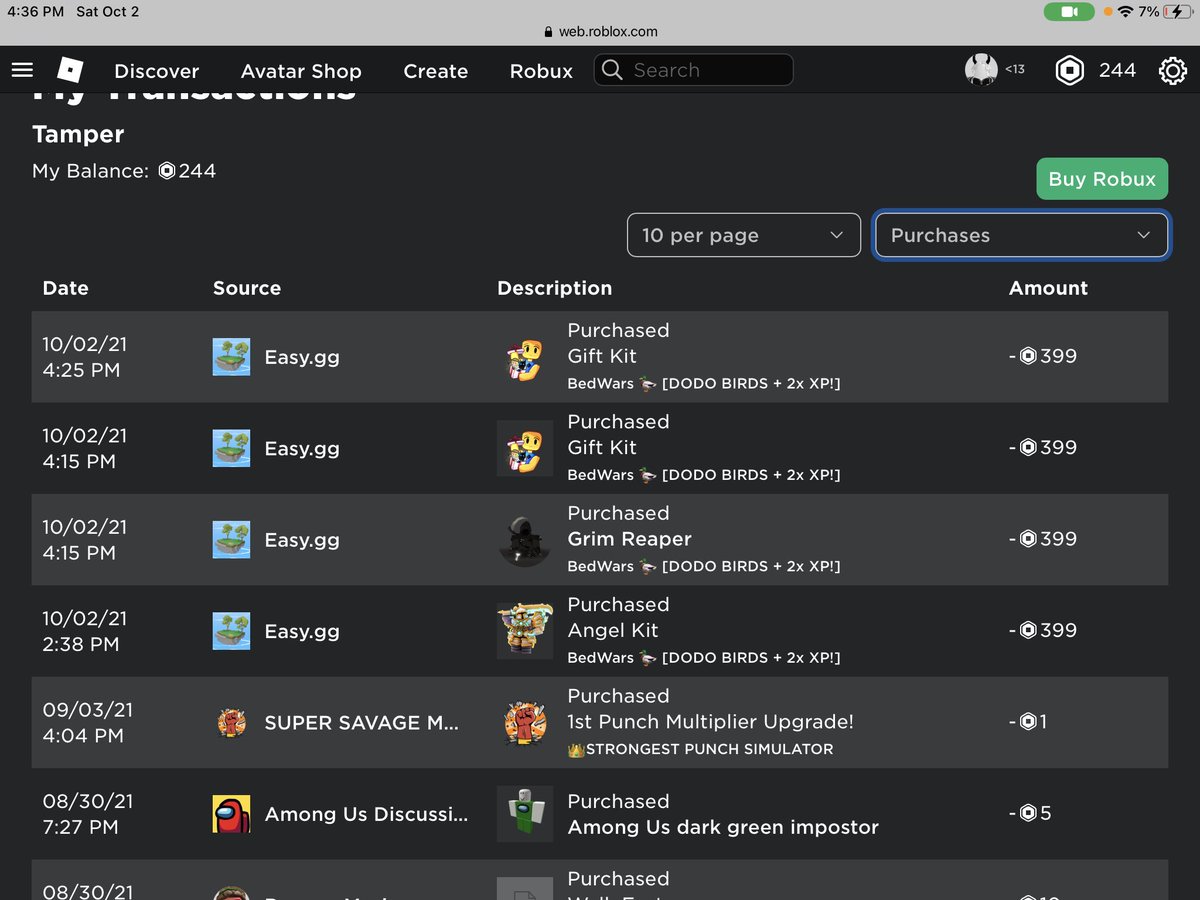Open 1st Punch Multiplier Upgrade! link
This screenshot has height=900, width=1200.
tap(710, 721)
